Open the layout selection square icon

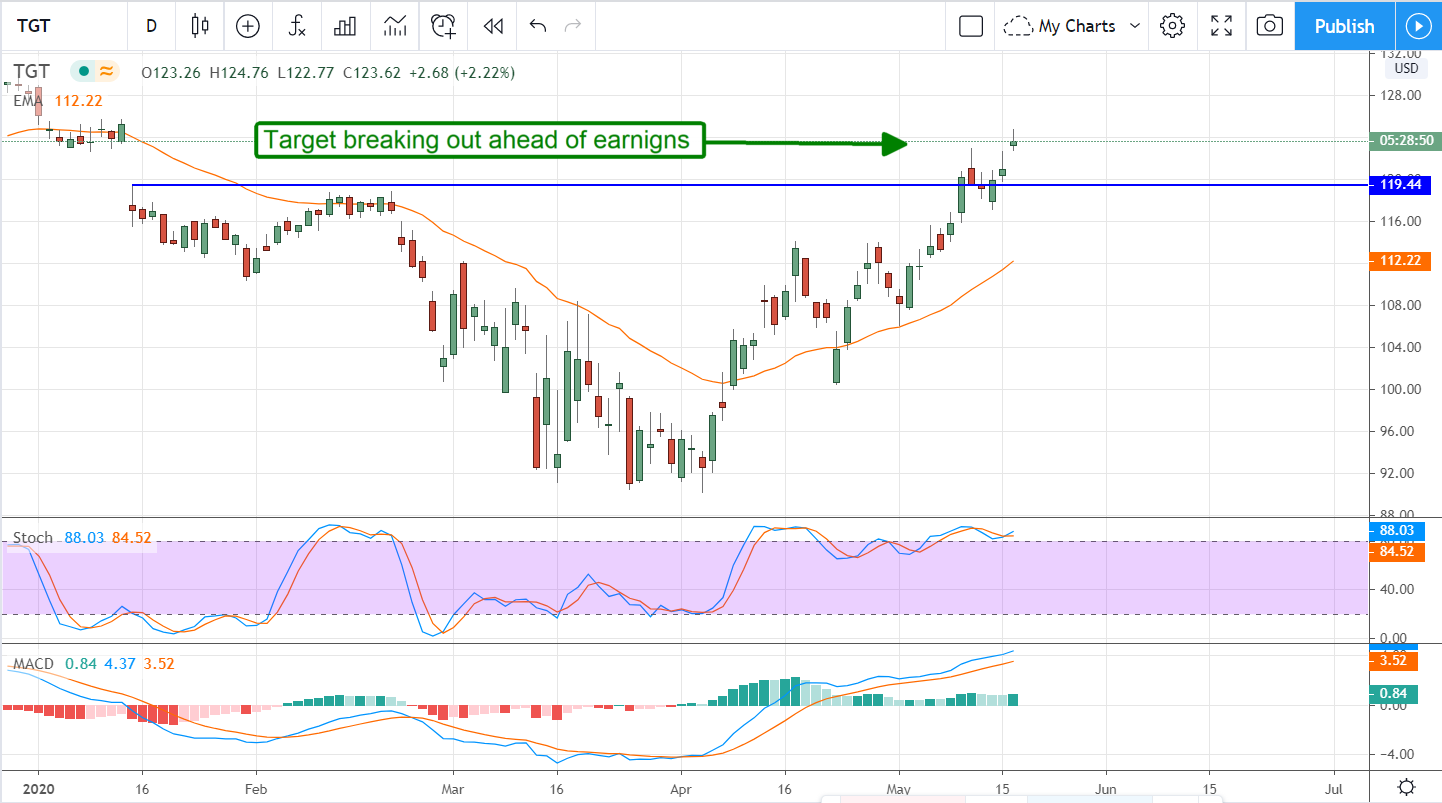point(971,26)
